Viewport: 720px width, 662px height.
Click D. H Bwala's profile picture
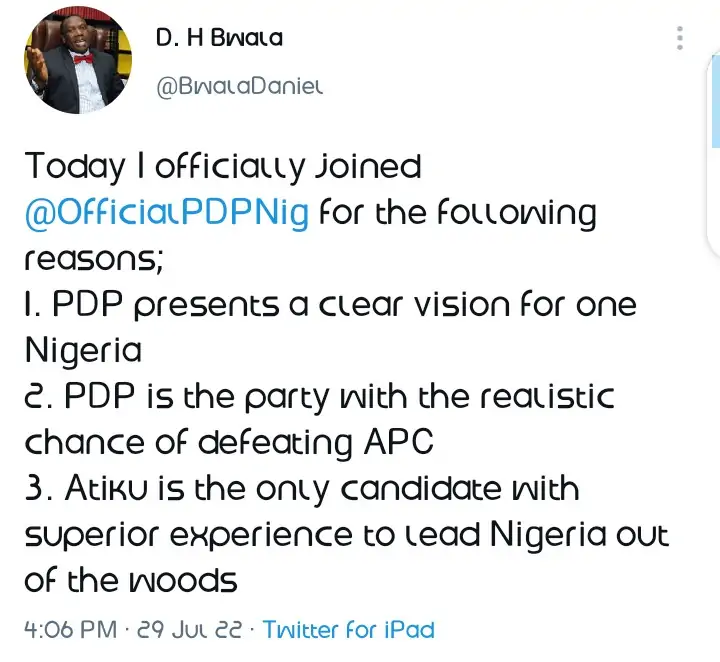pos(77,64)
